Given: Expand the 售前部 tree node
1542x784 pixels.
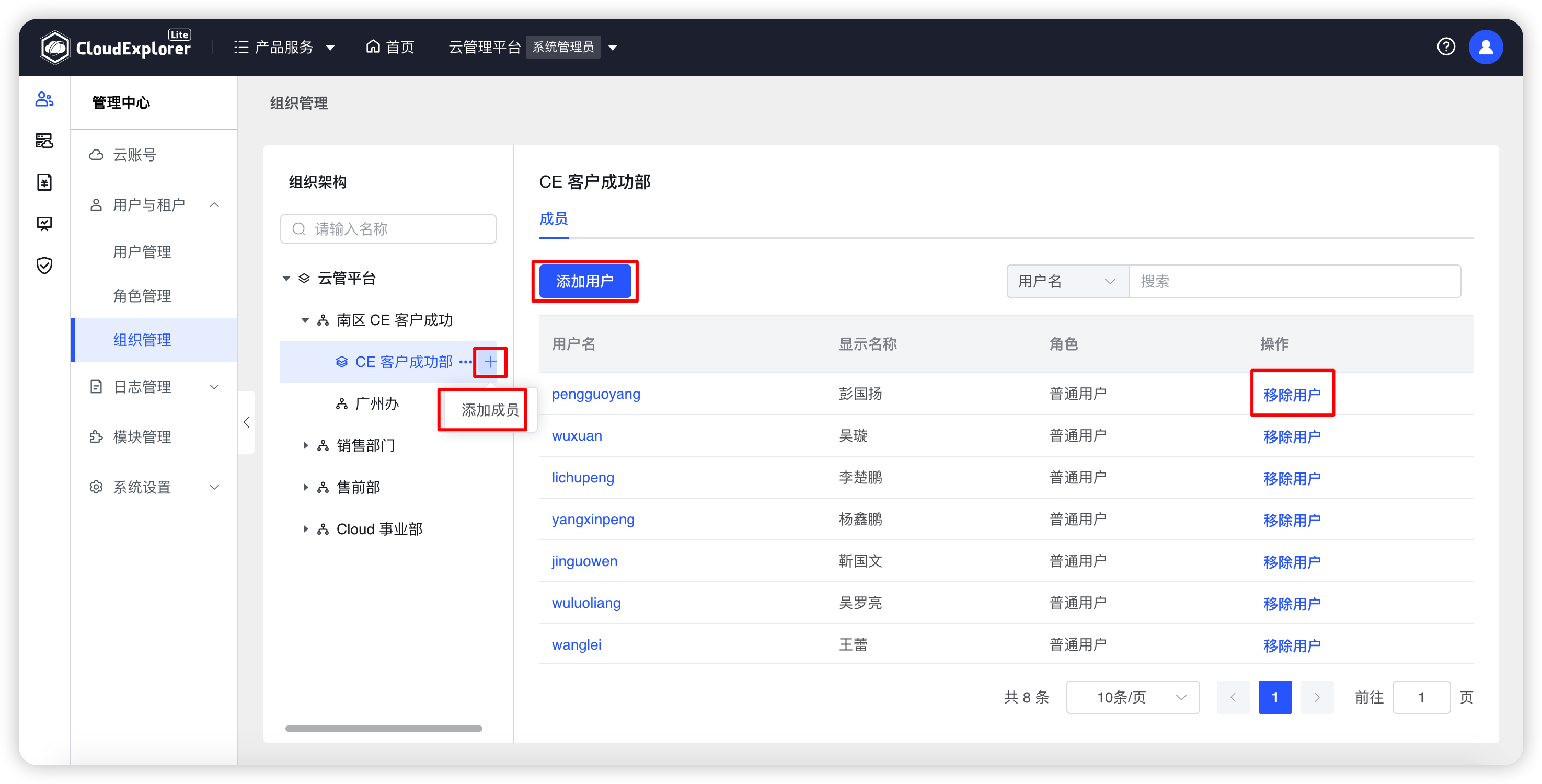Looking at the screenshot, I should [305, 487].
